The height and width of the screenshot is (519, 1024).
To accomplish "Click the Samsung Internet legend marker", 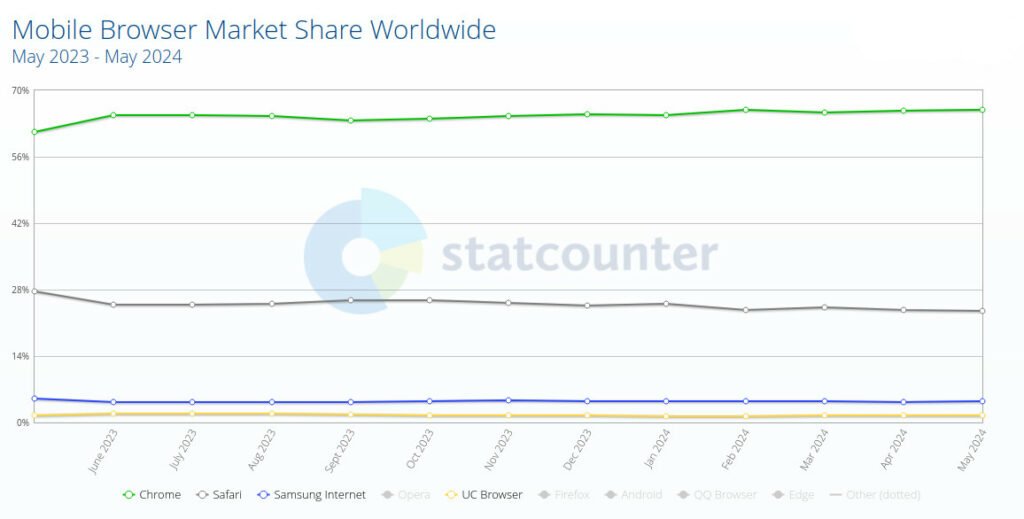I will [x=263, y=495].
